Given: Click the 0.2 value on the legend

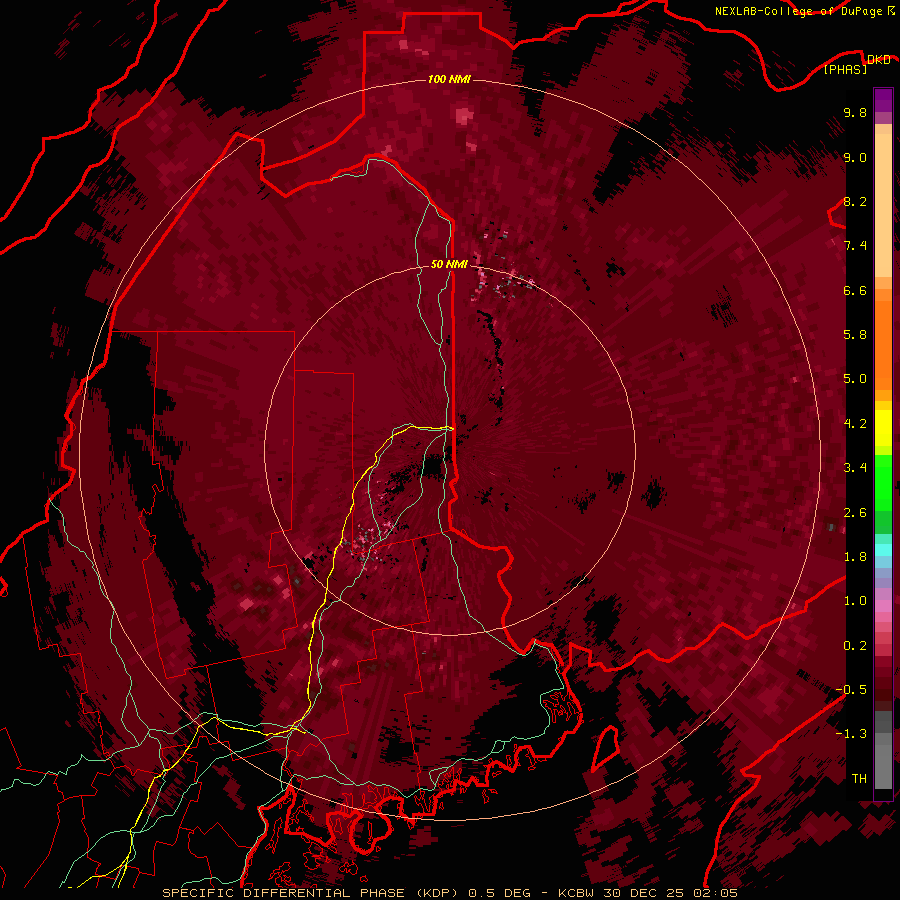Looking at the screenshot, I should [855, 646].
